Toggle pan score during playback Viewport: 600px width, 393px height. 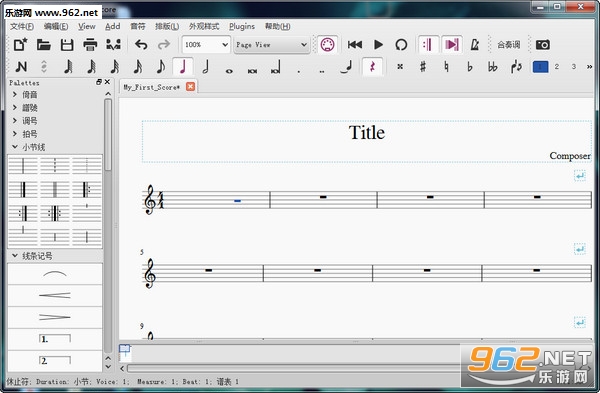[x=452, y=45]
